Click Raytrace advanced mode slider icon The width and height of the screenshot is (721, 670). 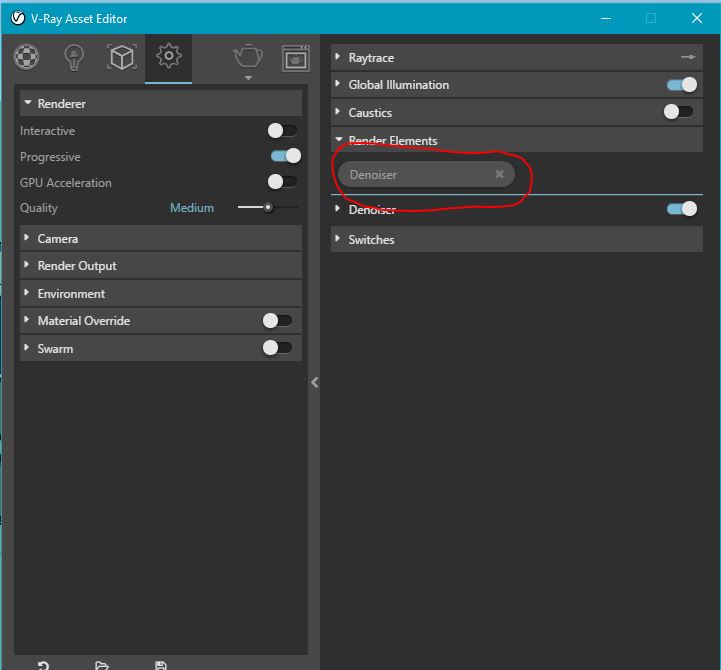click(688, 57)
